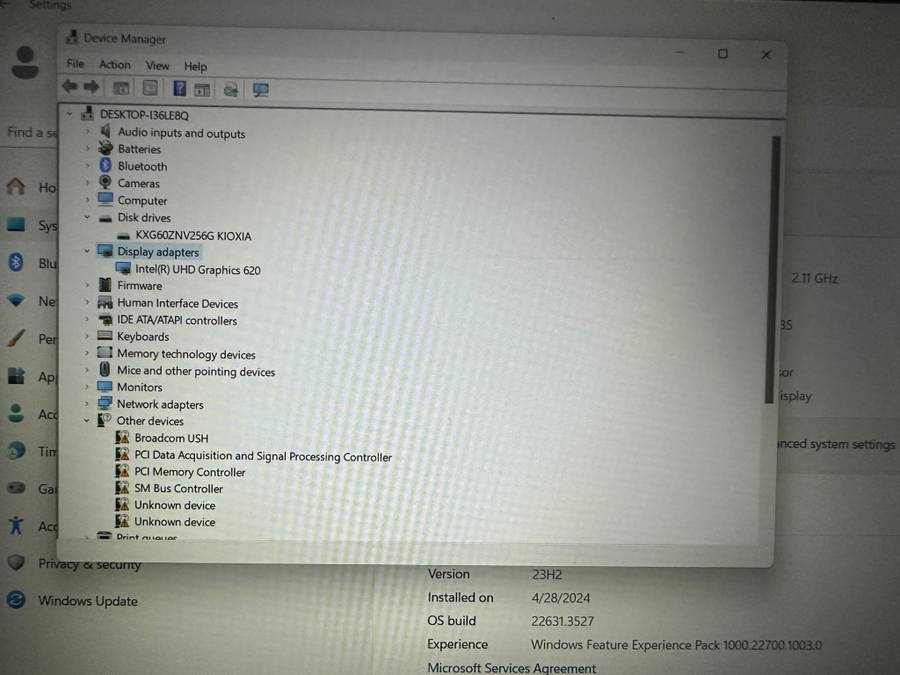Expand Audio inputs and outputs
Image resolution: width=900 pixels, height=675 pixels.
[88, 132]
